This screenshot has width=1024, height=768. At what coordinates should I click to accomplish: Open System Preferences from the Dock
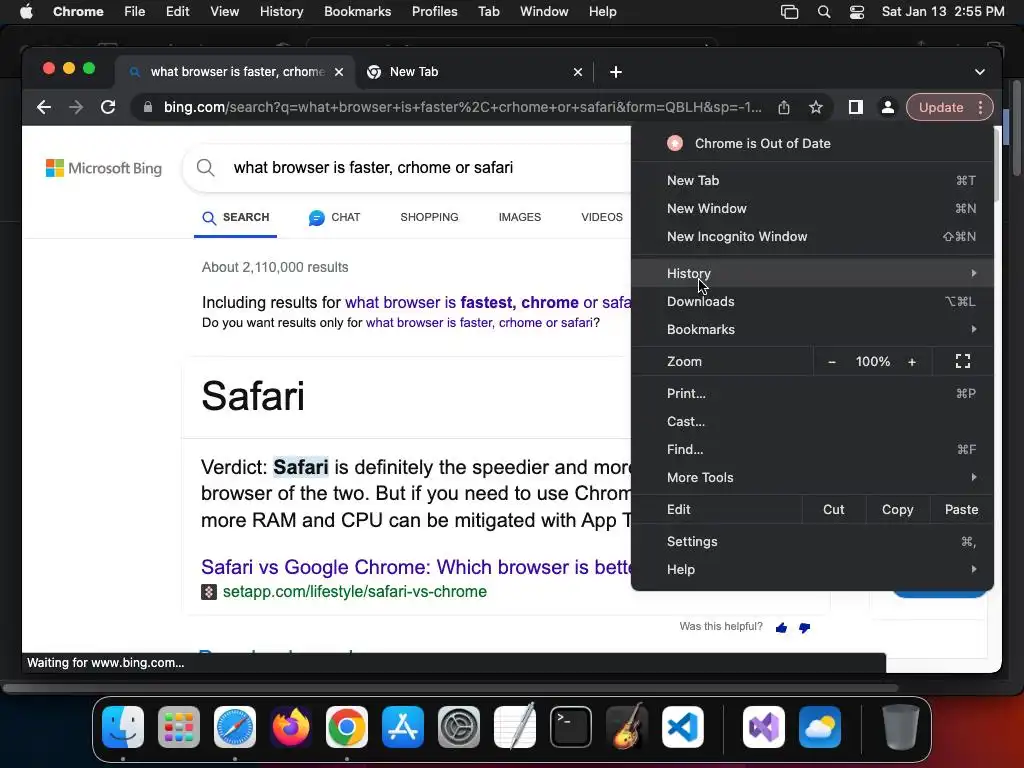[458, 727]
